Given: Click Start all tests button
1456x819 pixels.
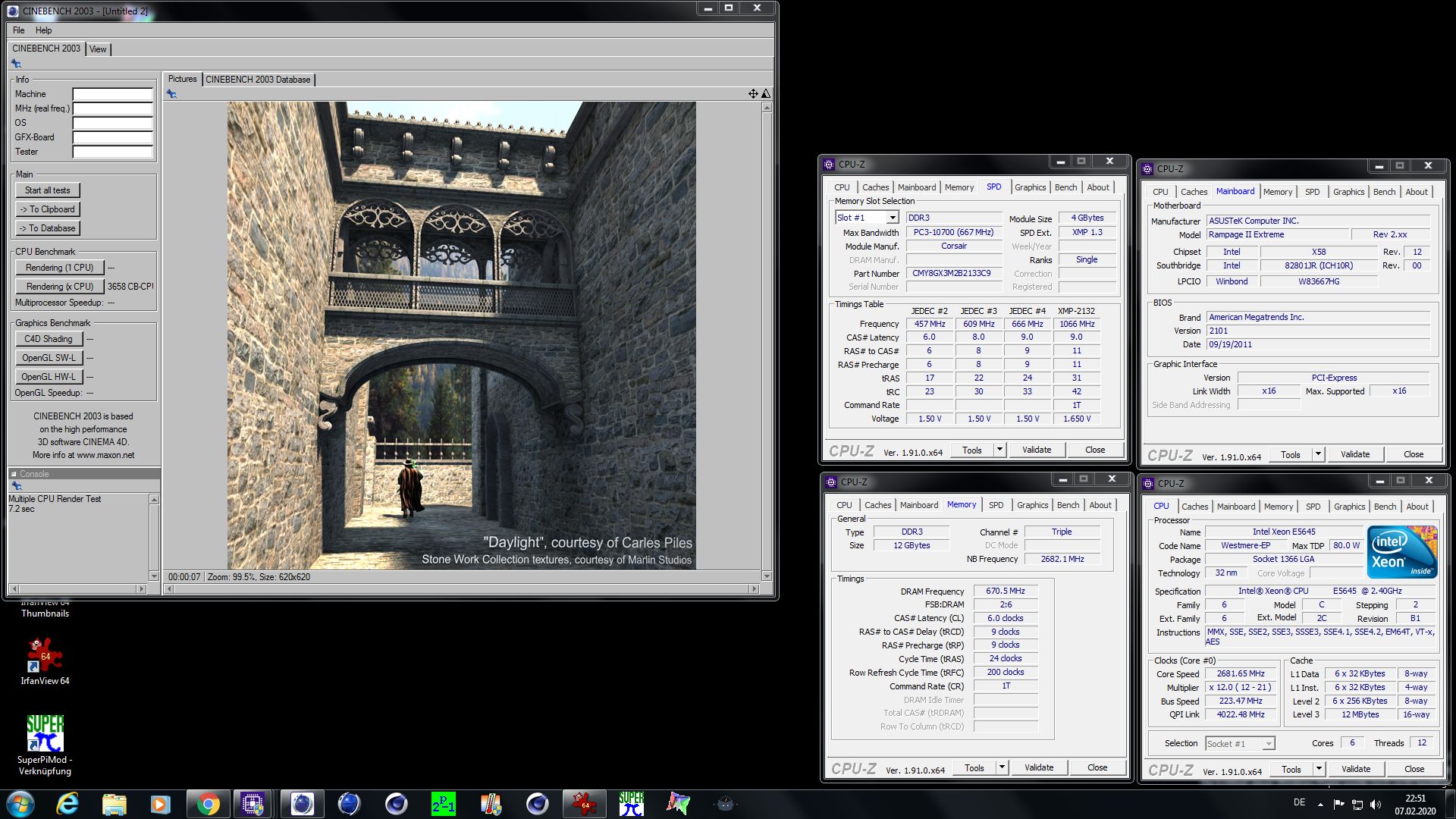Looking at the screenshot, I should (x=48, y=190).
